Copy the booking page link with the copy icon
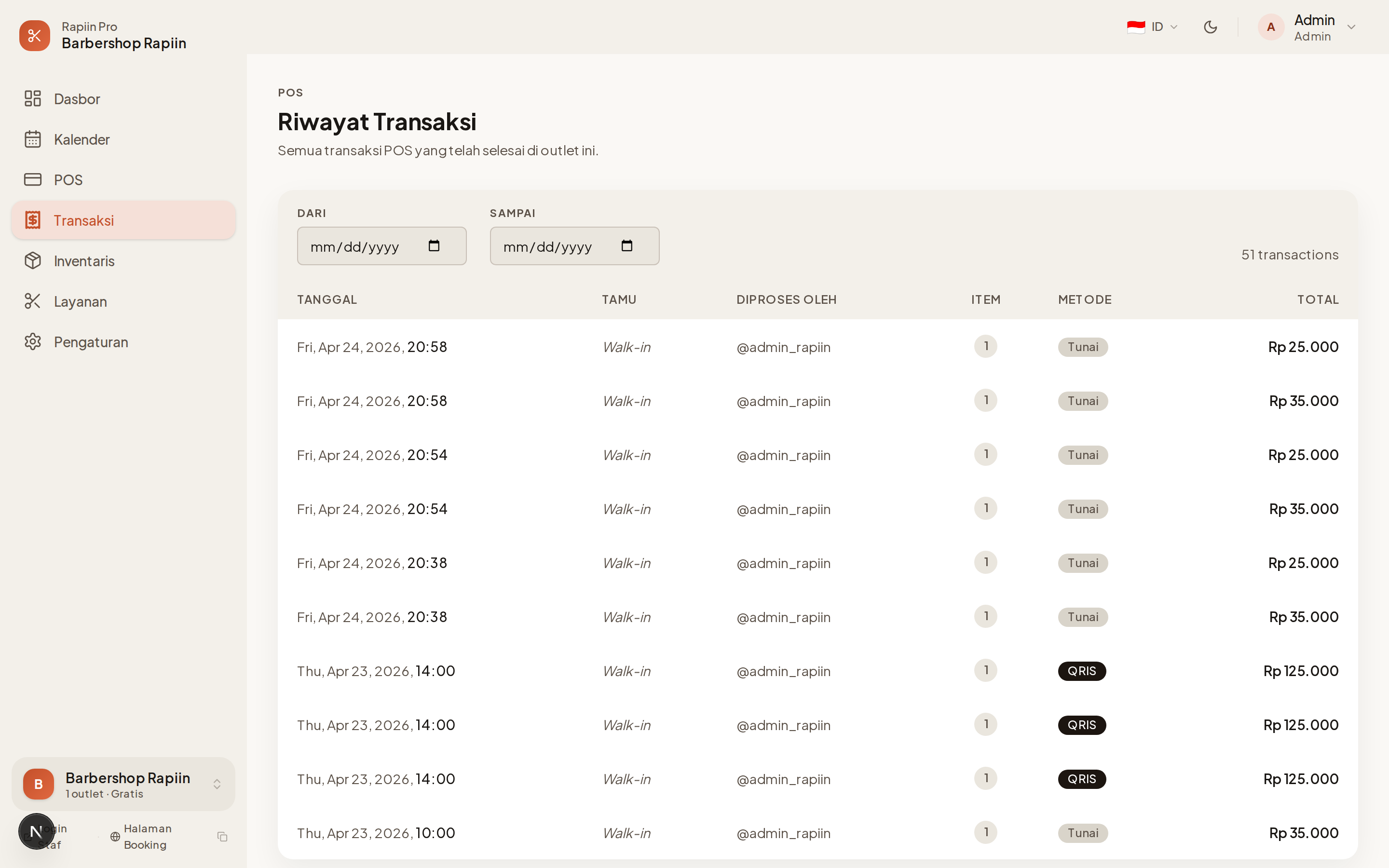 click(x=222, y=837)
